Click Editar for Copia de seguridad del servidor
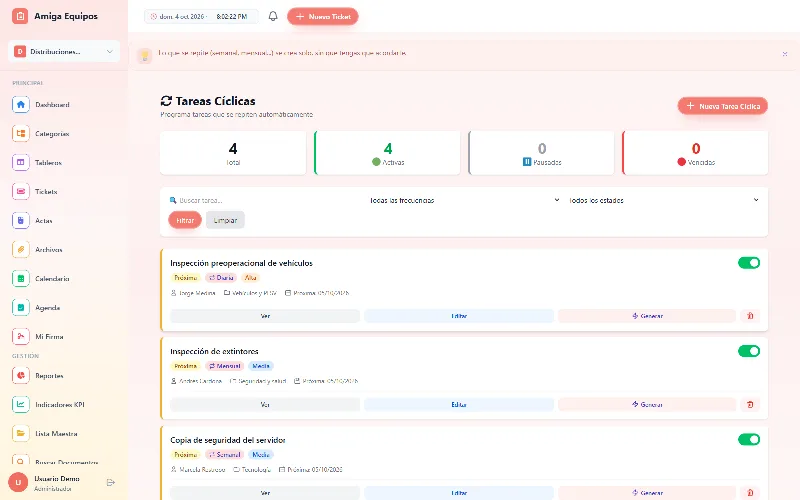 pos(459,493)
